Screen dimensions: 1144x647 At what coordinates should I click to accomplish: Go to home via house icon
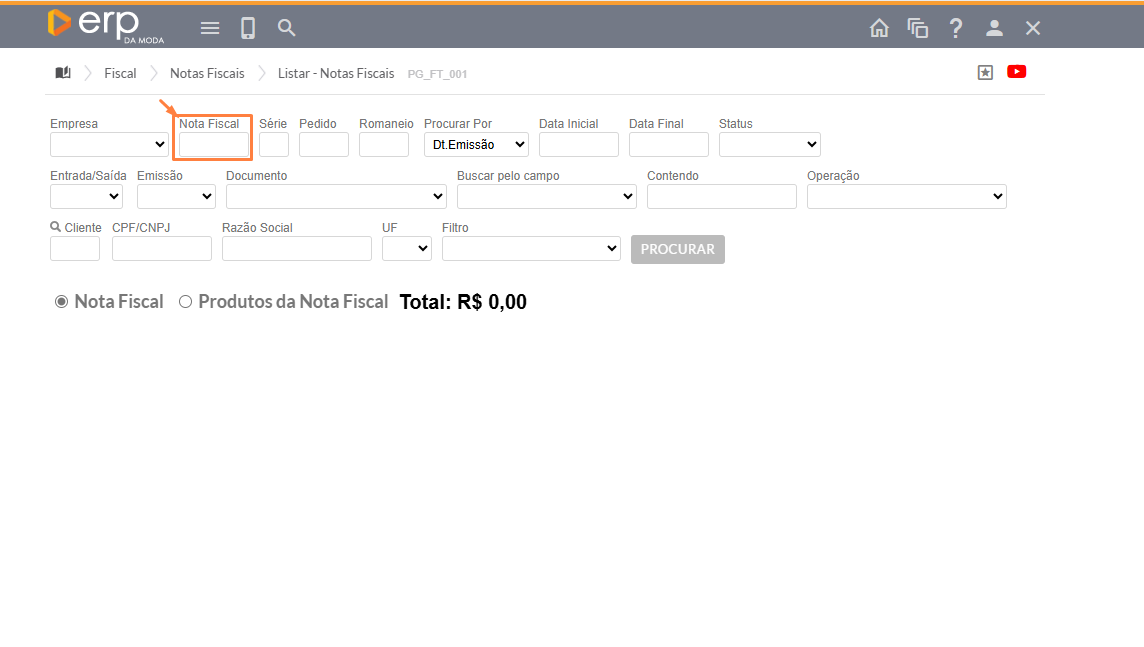(x=879, y=28)
